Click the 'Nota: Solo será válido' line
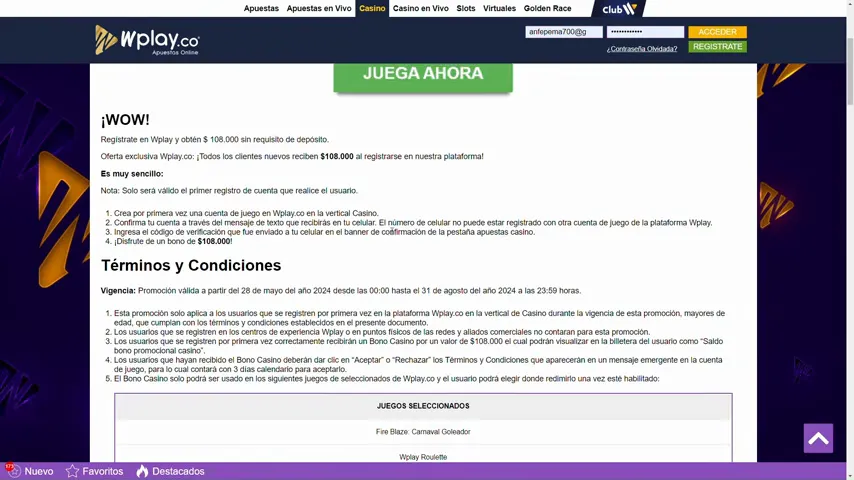The width and height of the screenshot is (854, 480). (229, 190)
